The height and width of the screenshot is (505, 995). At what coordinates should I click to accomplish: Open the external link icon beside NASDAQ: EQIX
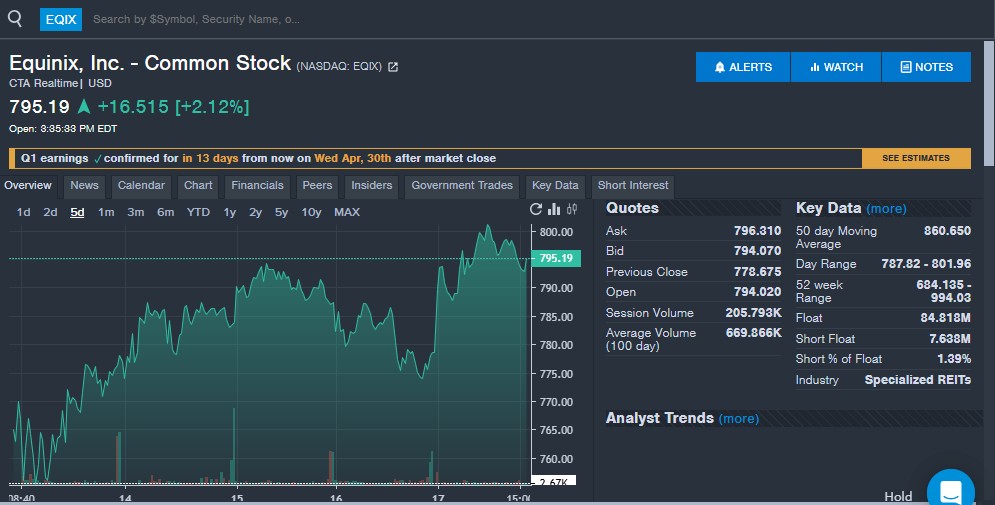[x=393, y=67]
